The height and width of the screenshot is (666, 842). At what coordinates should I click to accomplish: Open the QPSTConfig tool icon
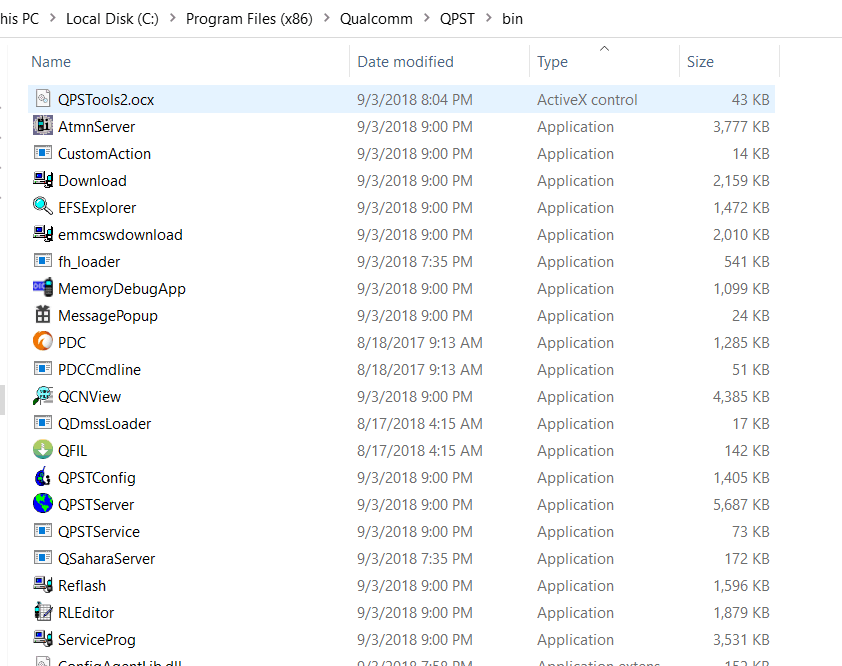click(x=42, y=477)
